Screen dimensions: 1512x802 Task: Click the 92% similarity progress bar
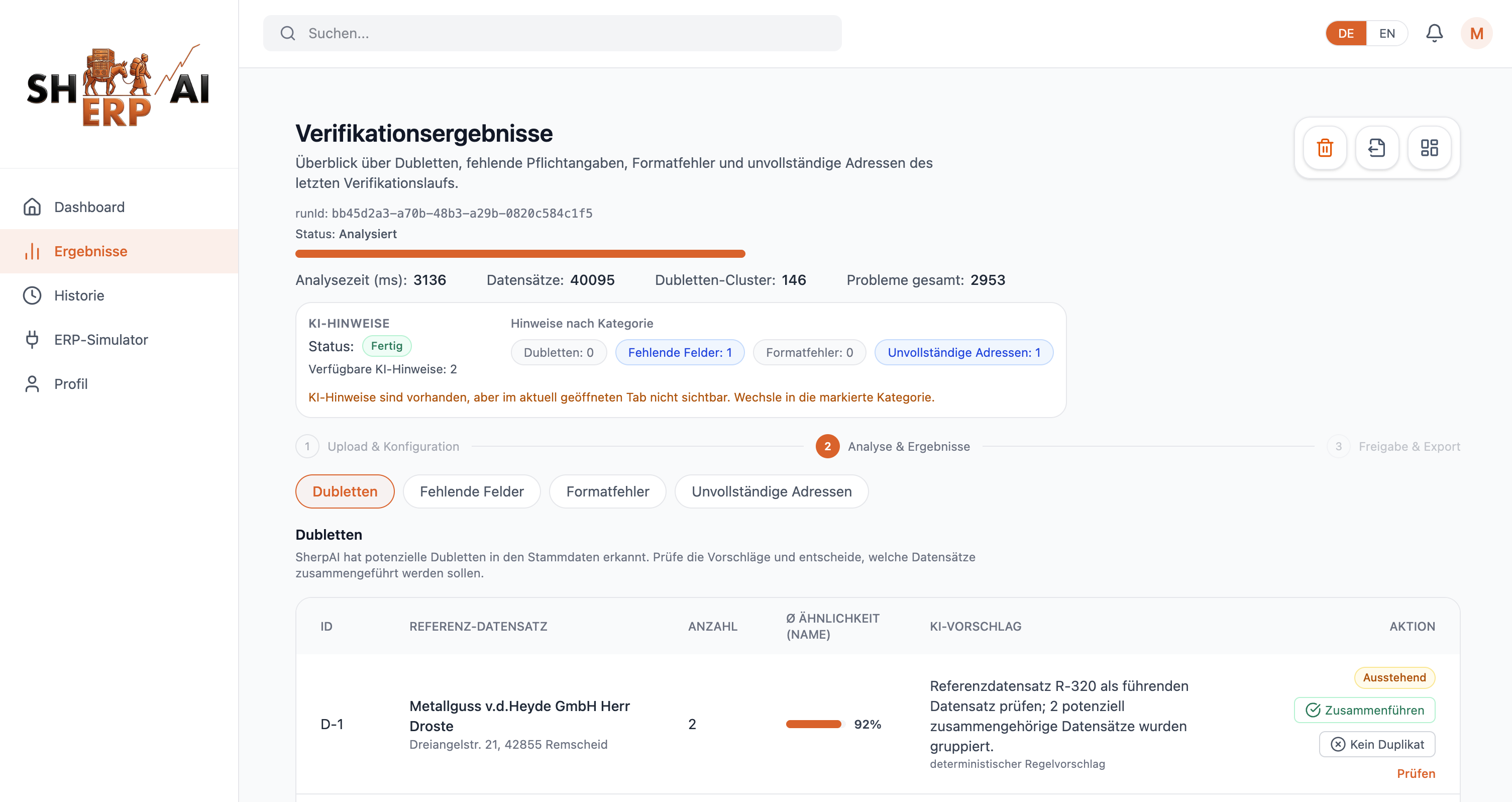(x=815, y=724)
